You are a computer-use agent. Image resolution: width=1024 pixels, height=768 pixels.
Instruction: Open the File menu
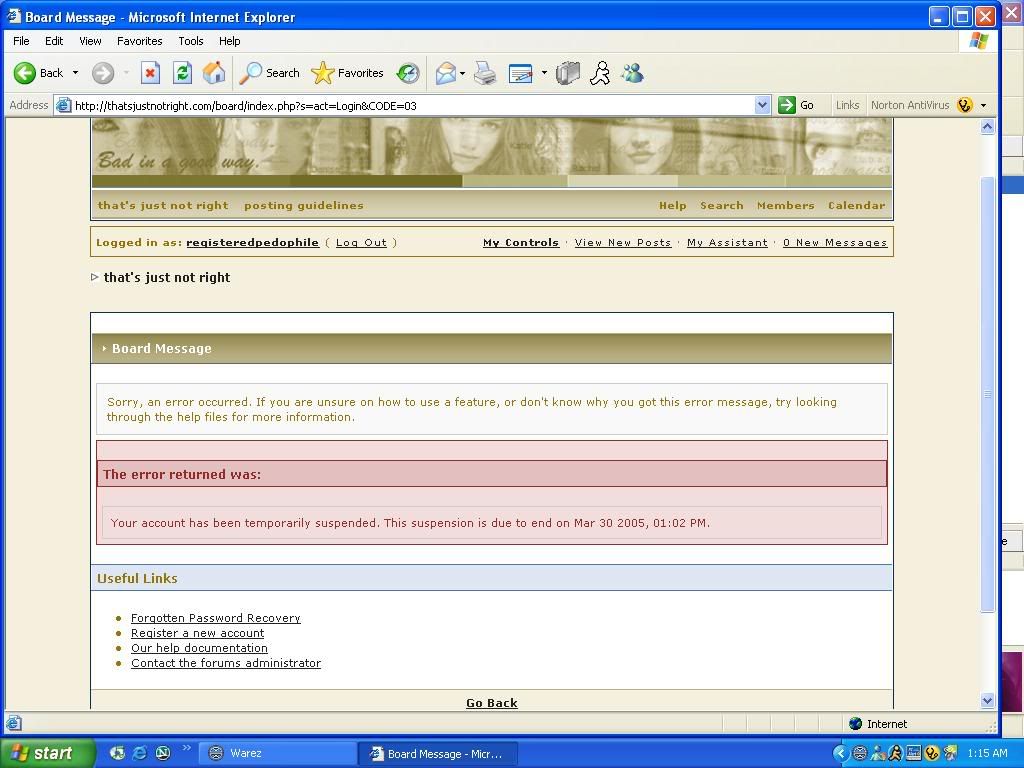click(x=21, y=40)
